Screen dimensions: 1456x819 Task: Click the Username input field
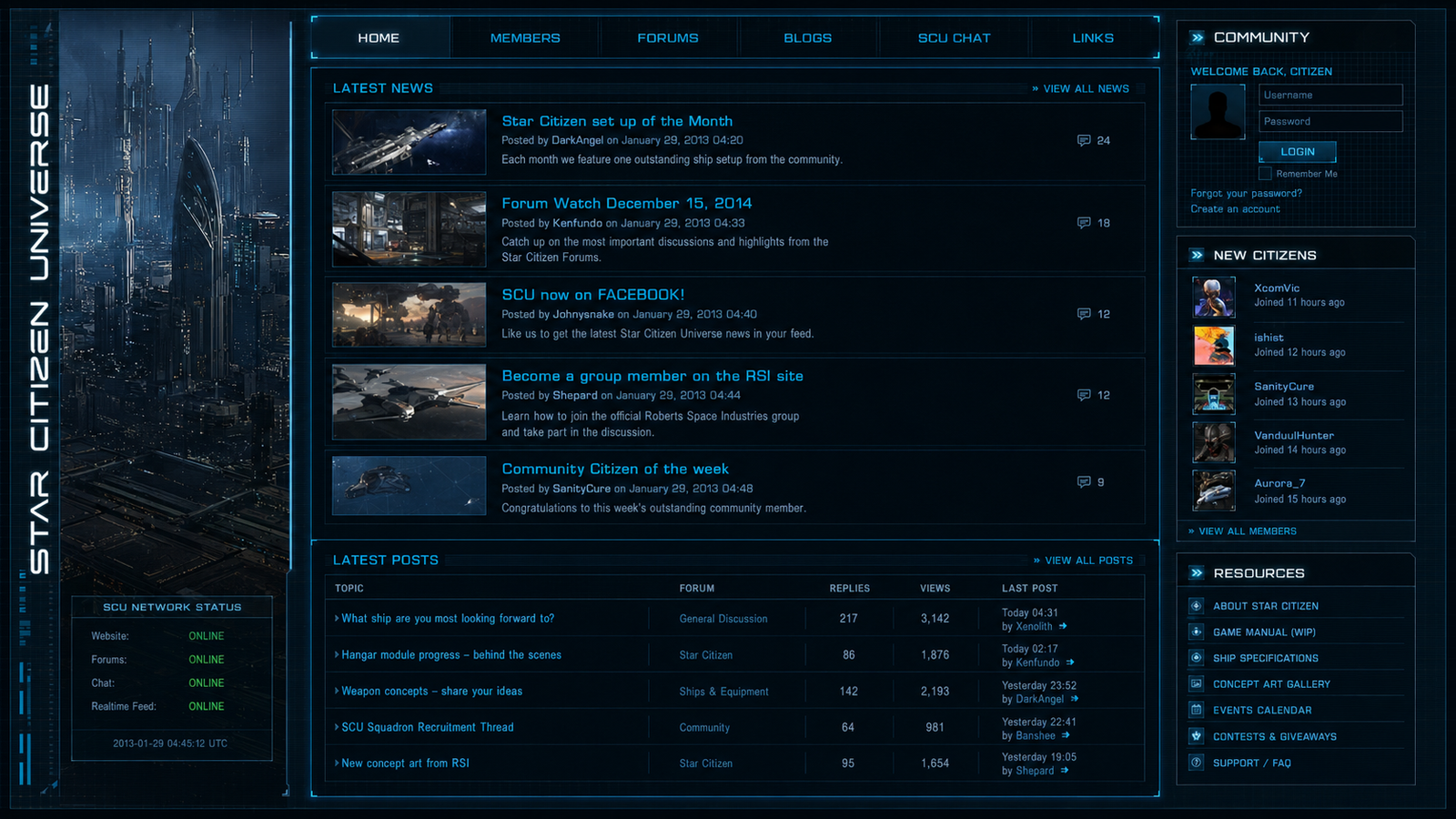(x=1330, y=95)
